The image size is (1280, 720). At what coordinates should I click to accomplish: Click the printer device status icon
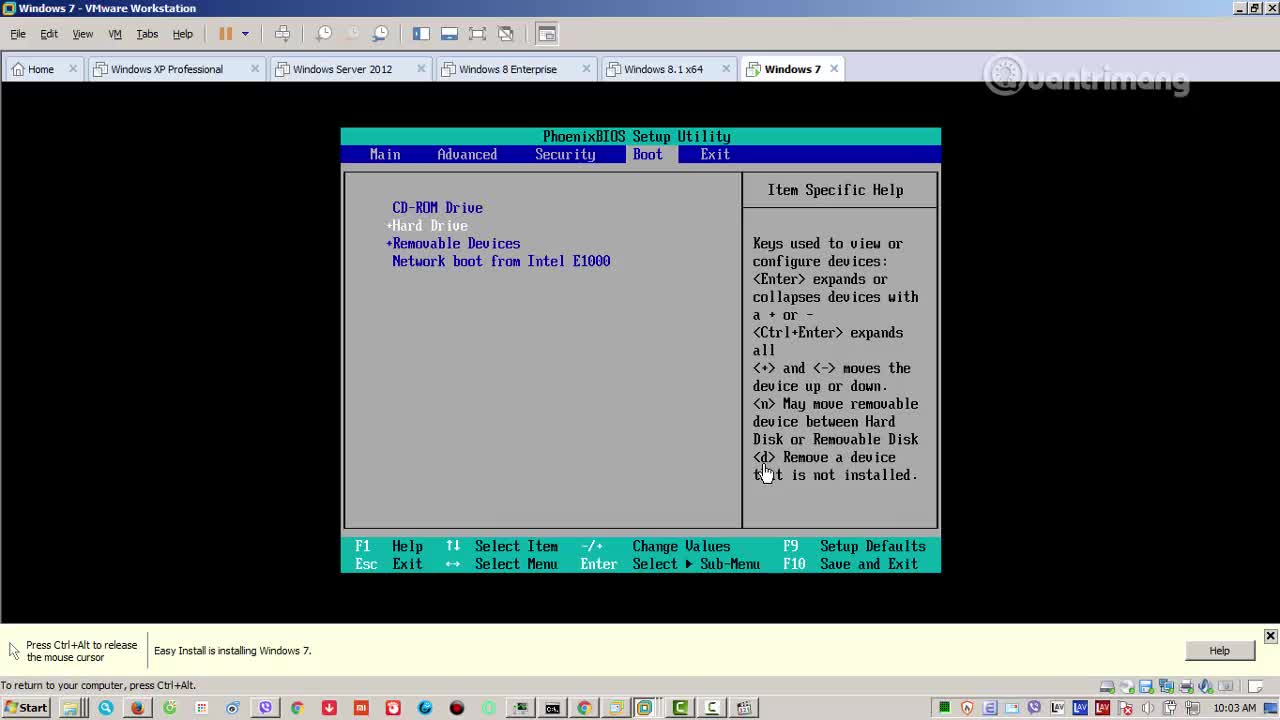point(1187,687)
